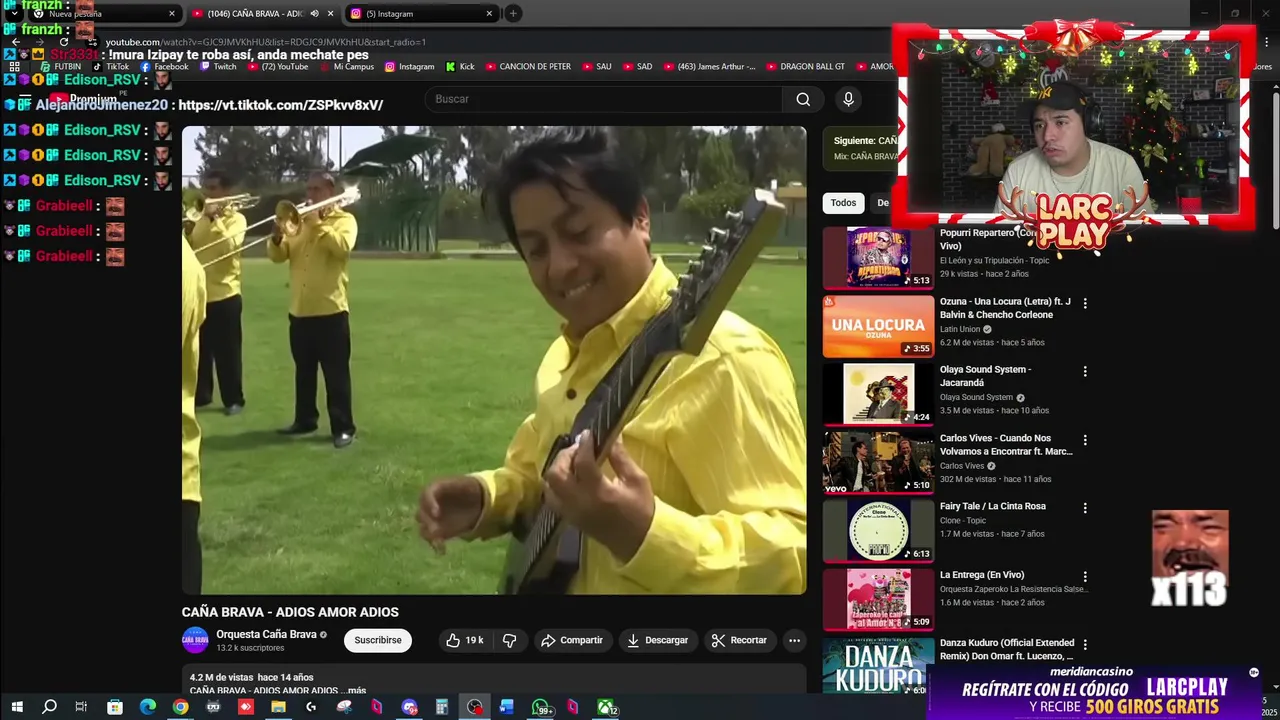Click Latin Union channel name
Viewport: 1280px width, 720px height.
click(x=960, y=329)
